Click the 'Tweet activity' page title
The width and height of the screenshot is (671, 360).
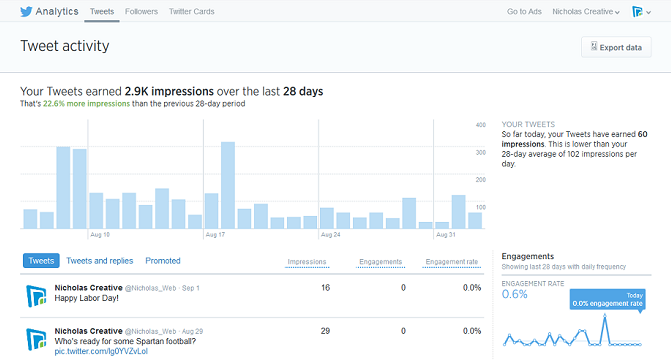tap(65, 46)
